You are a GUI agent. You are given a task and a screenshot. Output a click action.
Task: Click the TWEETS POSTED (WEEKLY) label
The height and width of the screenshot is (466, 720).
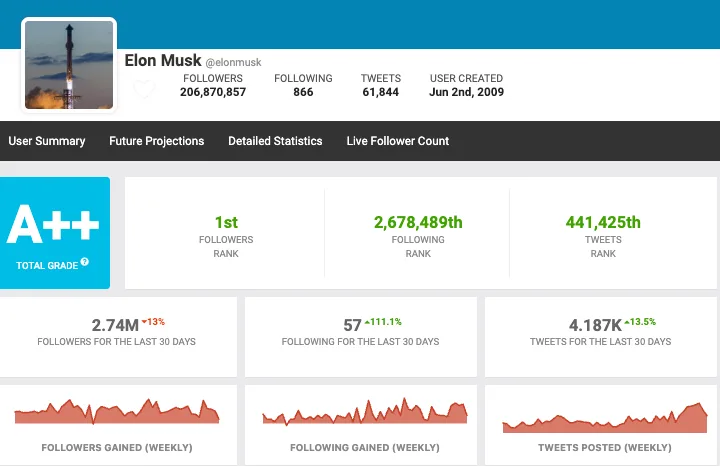(x=605, y=448)
